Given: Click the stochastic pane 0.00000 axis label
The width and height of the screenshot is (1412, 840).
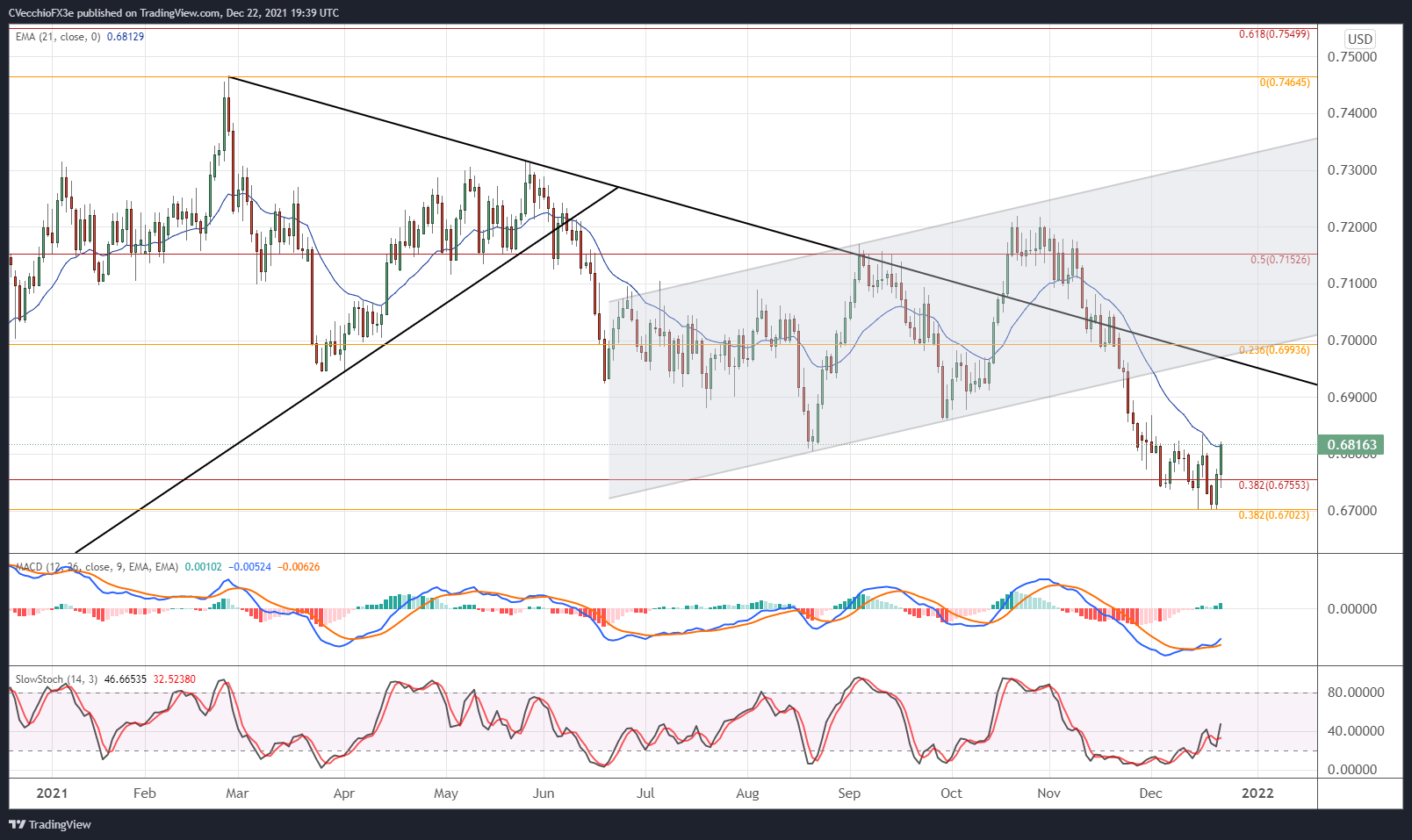Looking at the screenshot, I should click(1351, 770).
